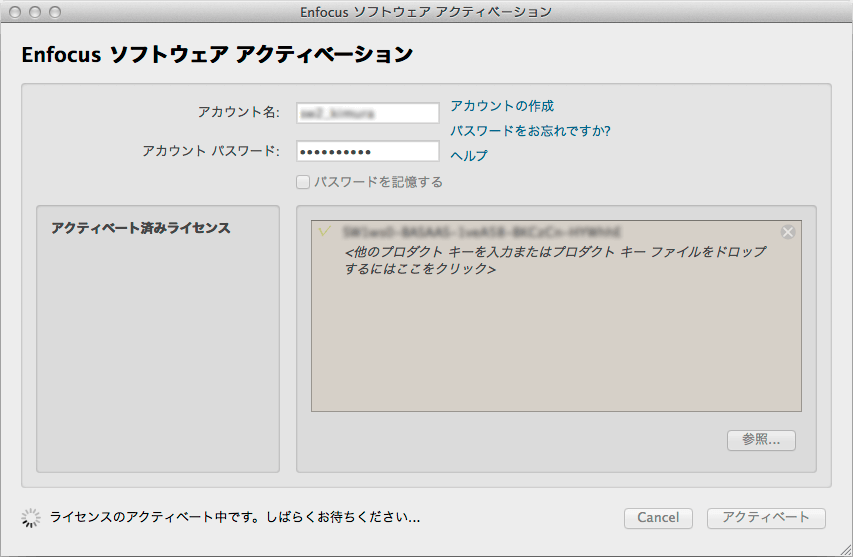
Task: Close the activation window with the title bar button
Action: [x=15, y=12]
